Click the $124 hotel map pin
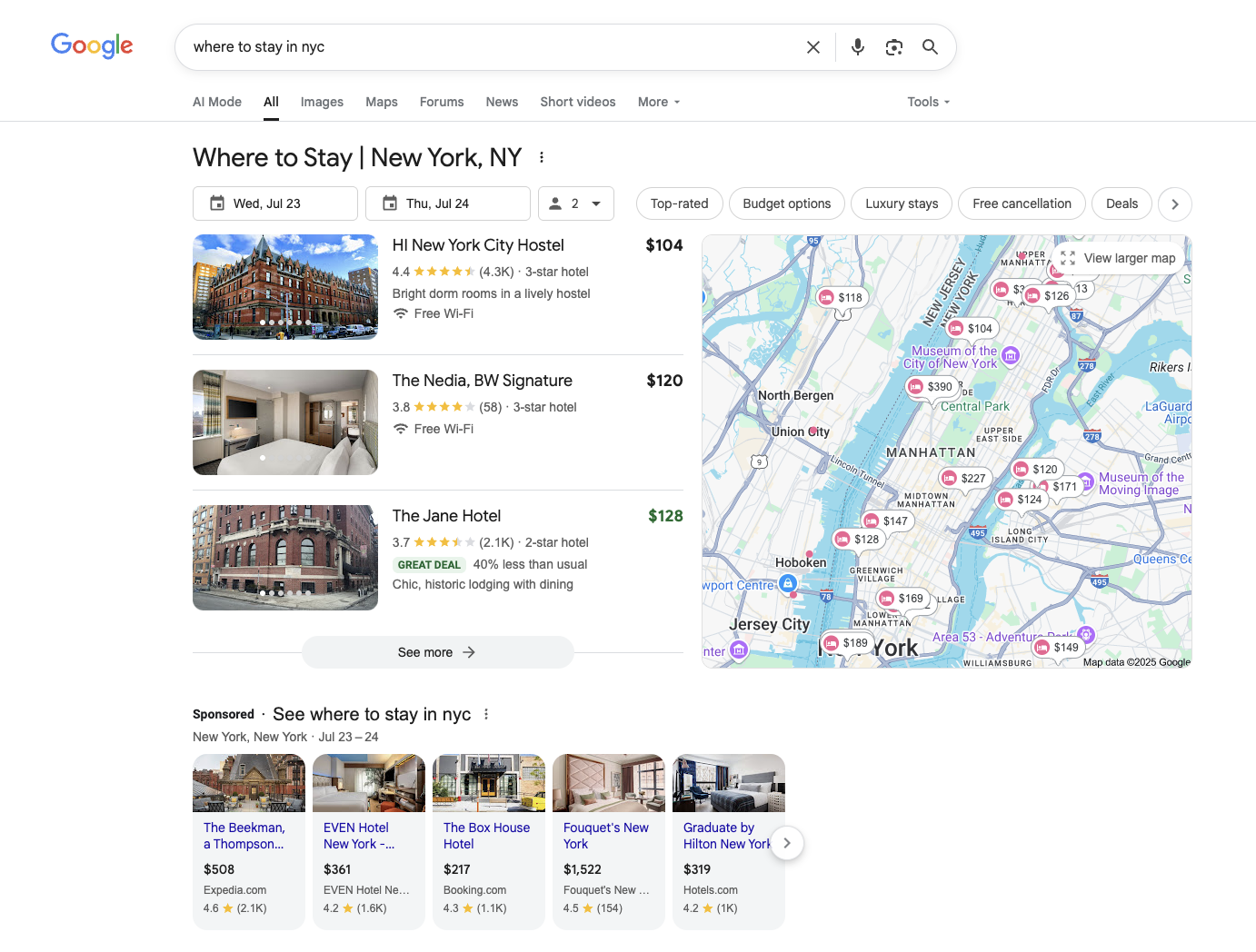Viewport: 1256px width, 952px height. point(1021,499)
